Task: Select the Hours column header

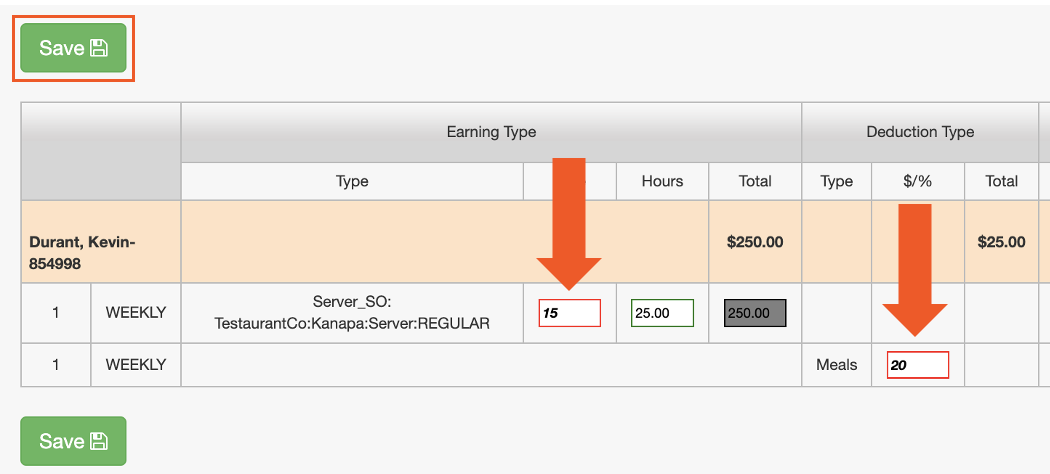Action: [x=662, y=181]
